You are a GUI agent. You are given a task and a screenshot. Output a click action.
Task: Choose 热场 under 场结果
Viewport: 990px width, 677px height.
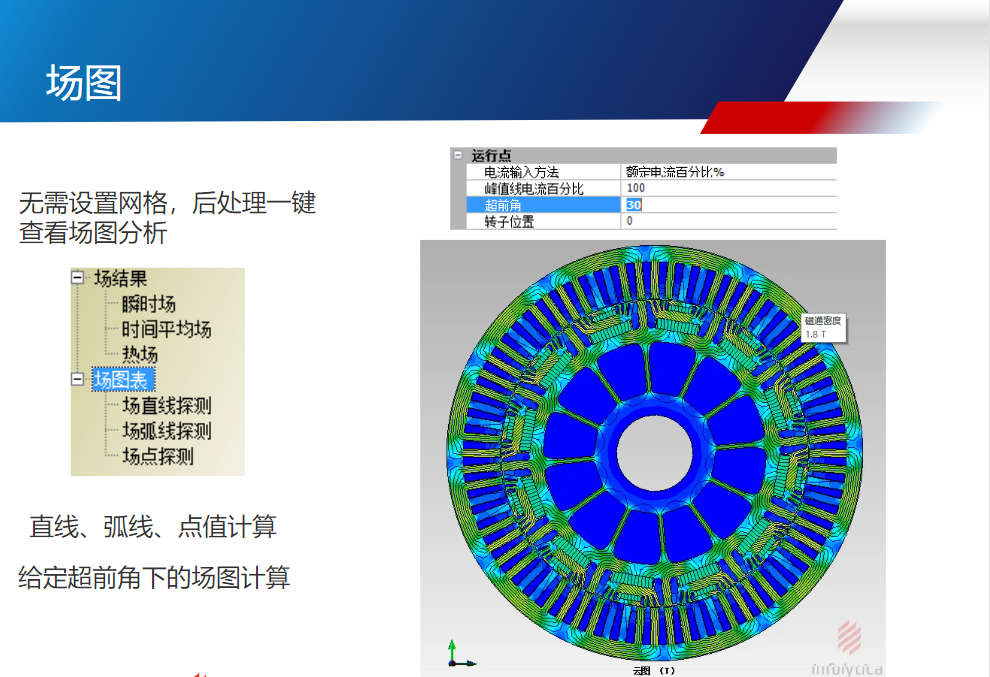tap(140, 354)
